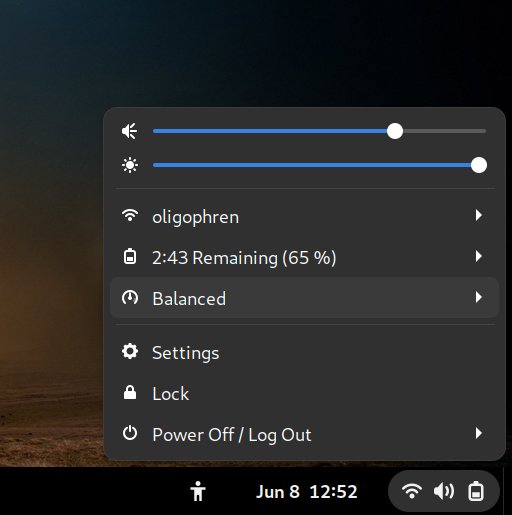
Task: Open Settings from the system menu
Action: coord(304,352)
